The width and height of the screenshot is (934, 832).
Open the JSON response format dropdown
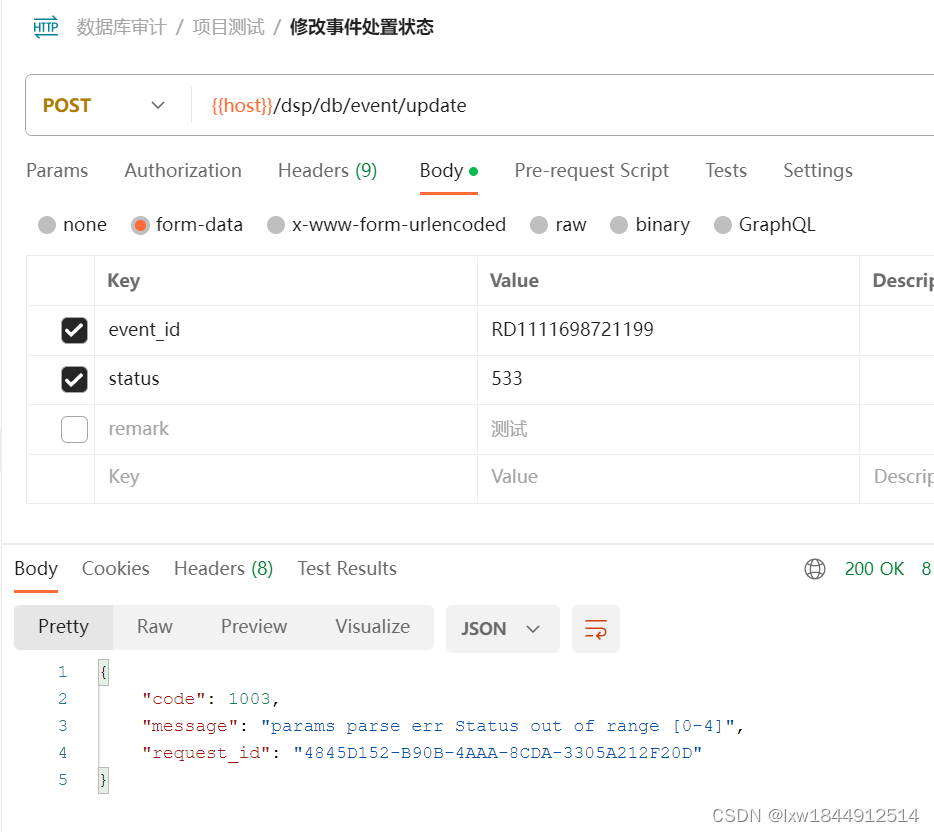(x=502, y=629)
